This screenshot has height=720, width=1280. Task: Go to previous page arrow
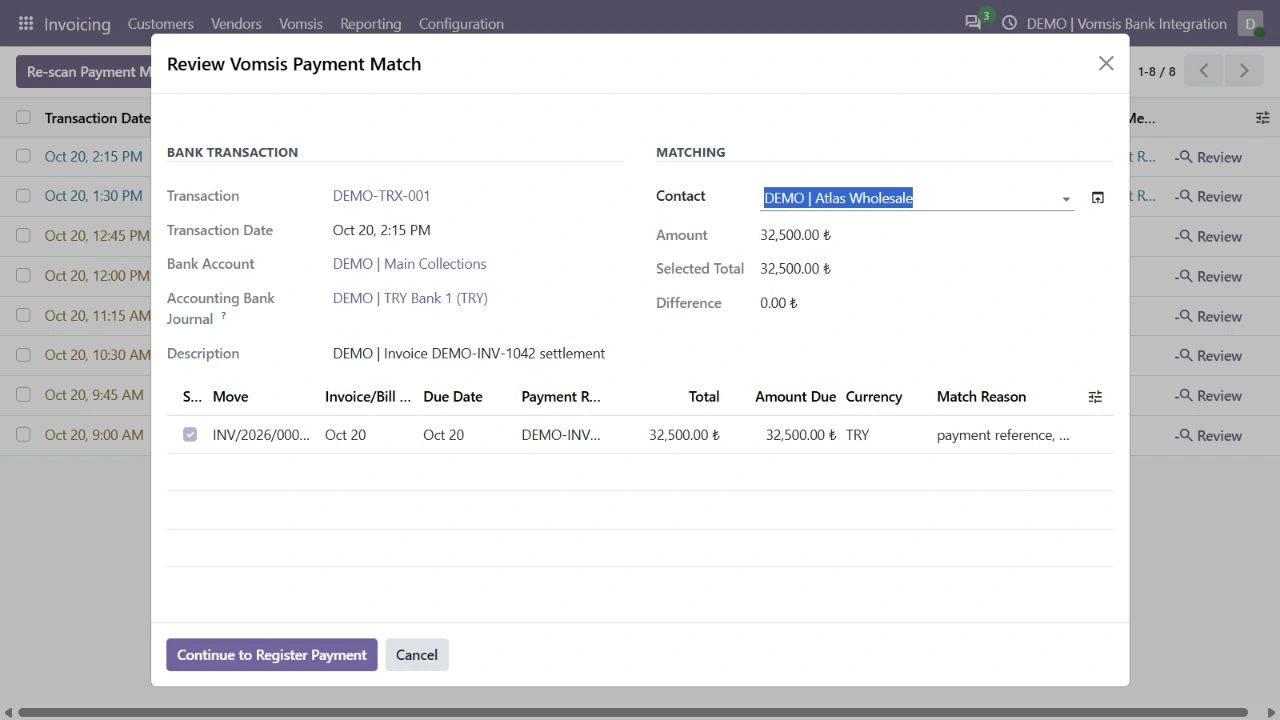(x=1204, y=71)
